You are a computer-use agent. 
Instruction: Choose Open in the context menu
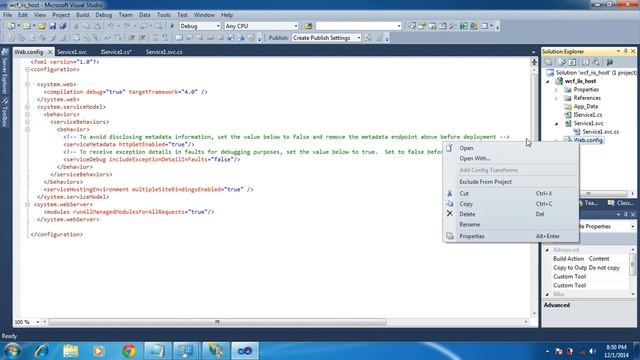[511, 148]
